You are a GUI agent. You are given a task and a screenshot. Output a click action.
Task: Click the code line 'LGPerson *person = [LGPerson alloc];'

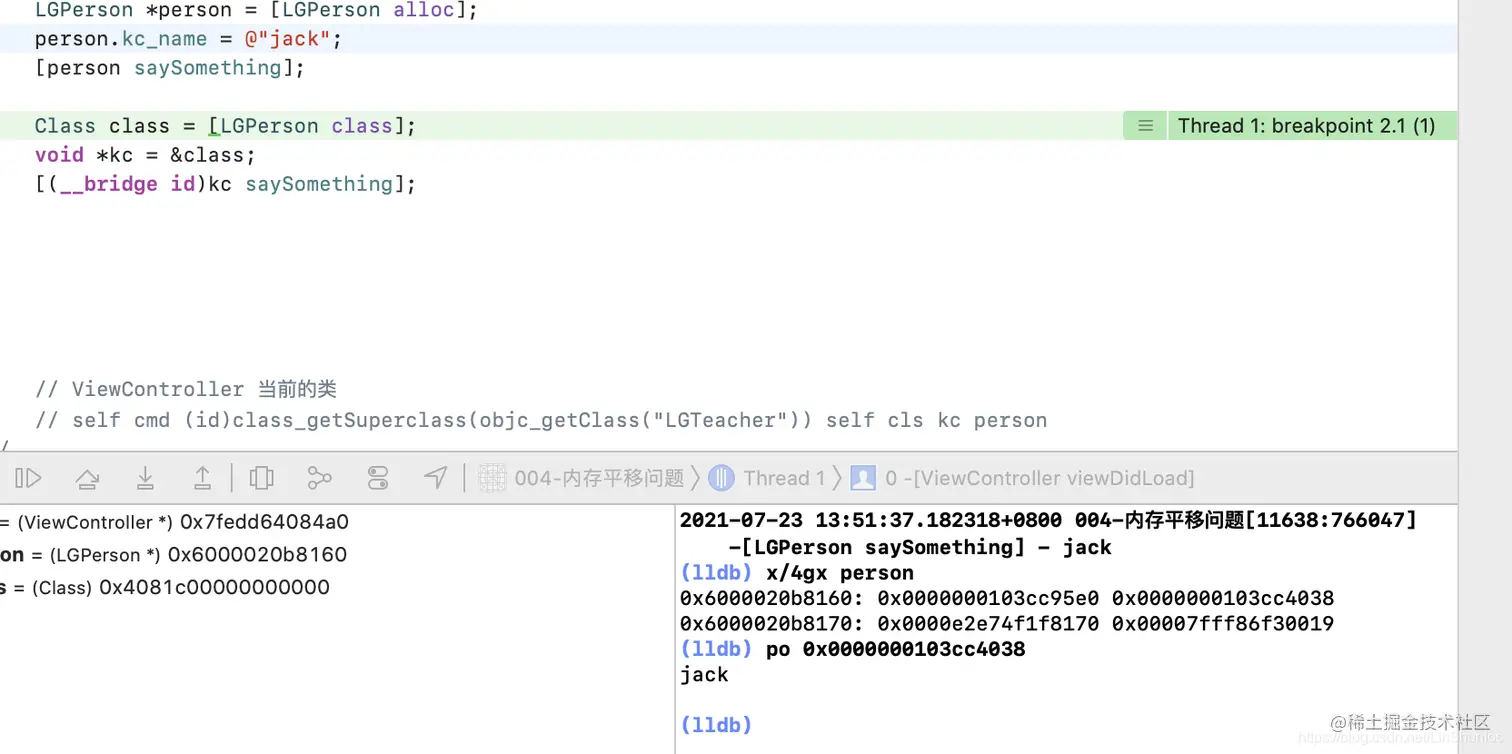[x=257, y=11]
